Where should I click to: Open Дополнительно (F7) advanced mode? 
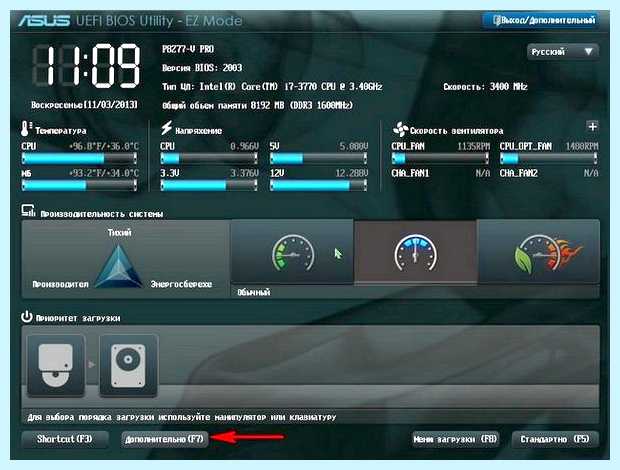[164, 439]
